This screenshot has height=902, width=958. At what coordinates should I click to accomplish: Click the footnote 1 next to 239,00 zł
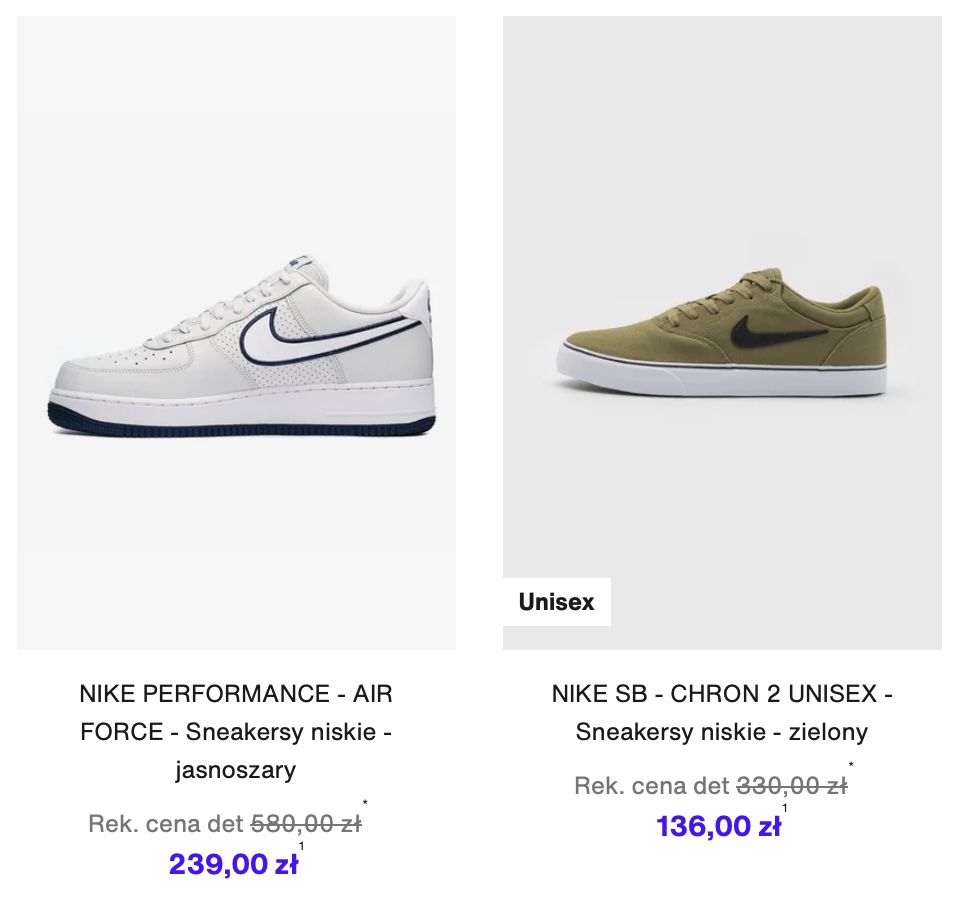pyautogui.click(x=301, y=846)
